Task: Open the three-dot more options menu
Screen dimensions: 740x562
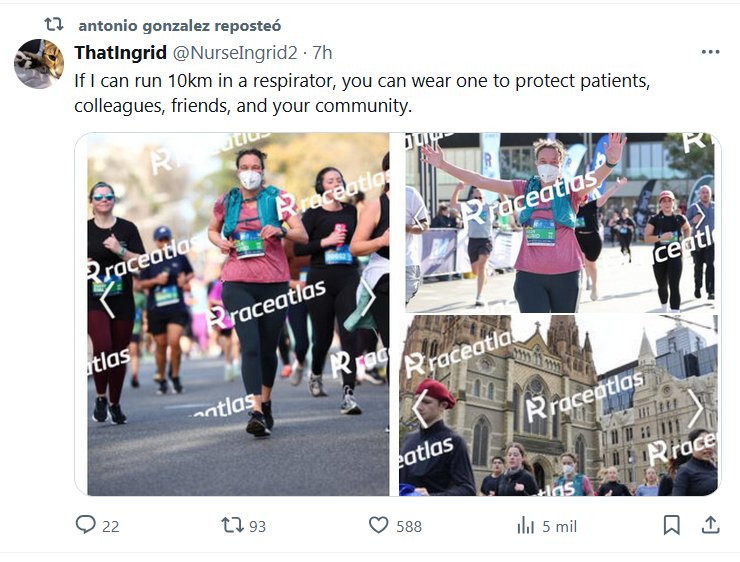Action: click(x=710, y=52)
